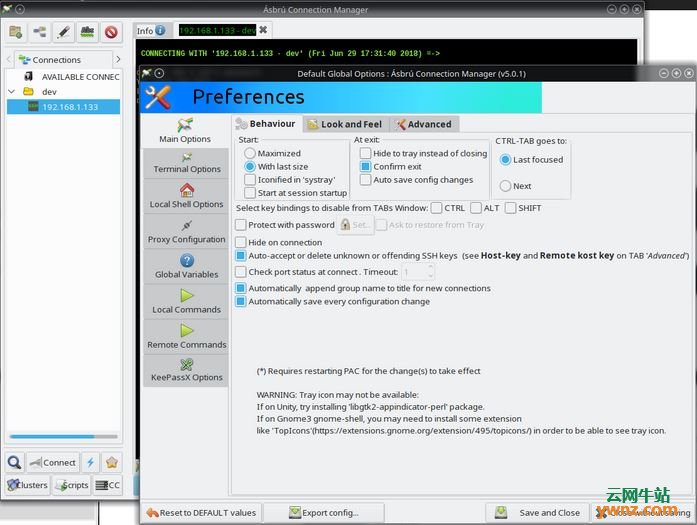Image resolution: width=697 pixels, height=525 pixels.
Task: Tick the SHIFT key binding checkbox
Action: [x=511, y=208]
